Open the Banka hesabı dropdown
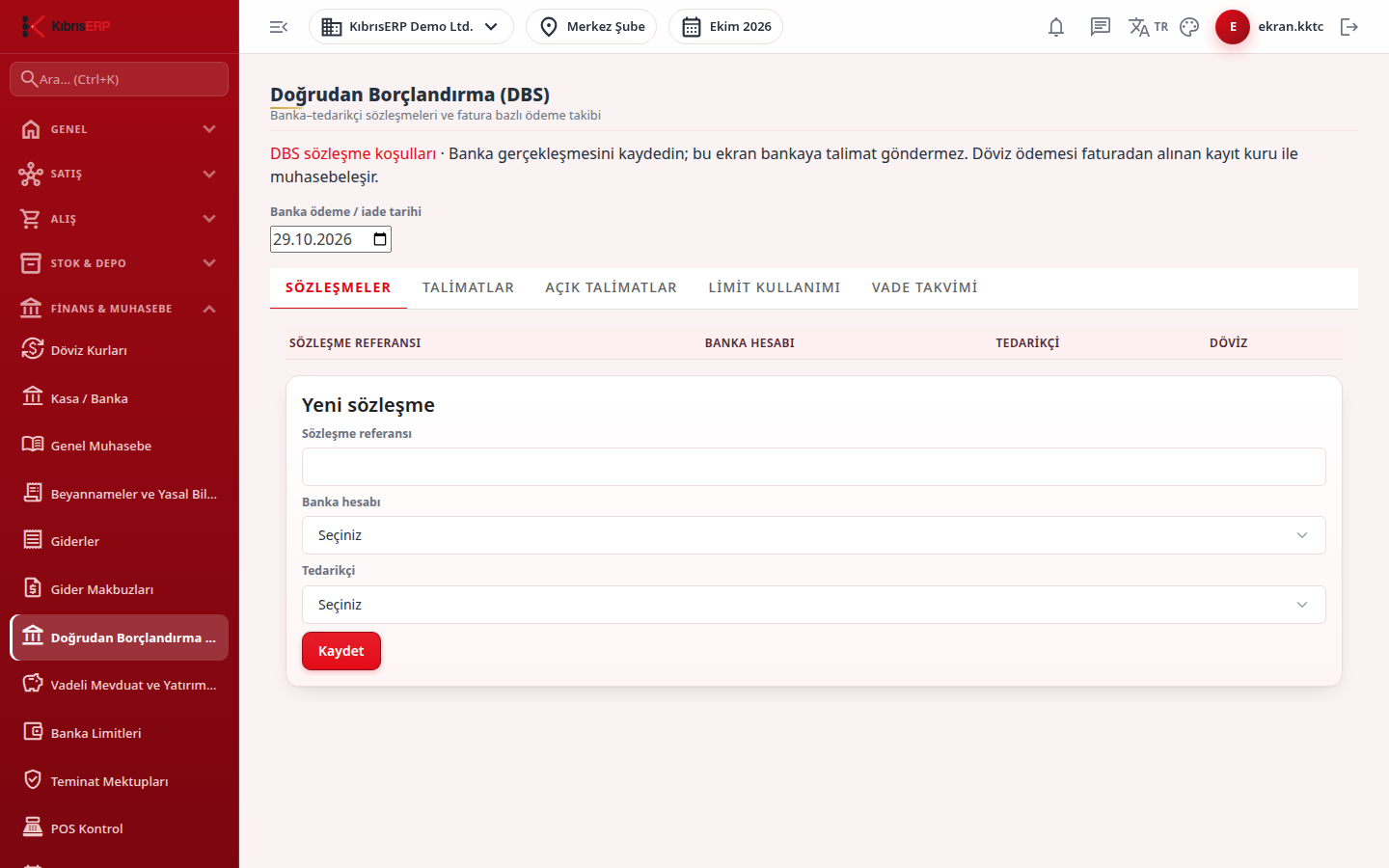Screen dimensions: 1389x868 813,535
